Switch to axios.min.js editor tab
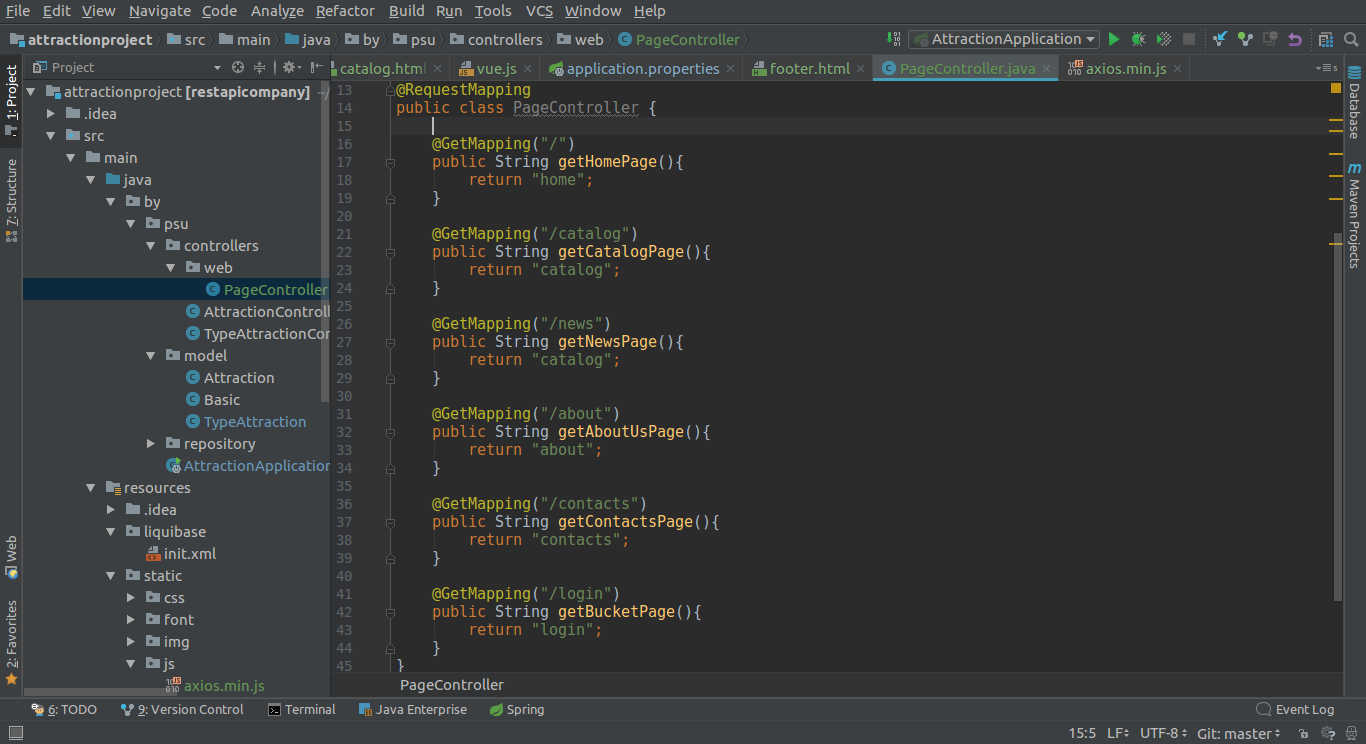Screen dimensions: 1366x744 pyautogui.click(x=1126, y=69)
